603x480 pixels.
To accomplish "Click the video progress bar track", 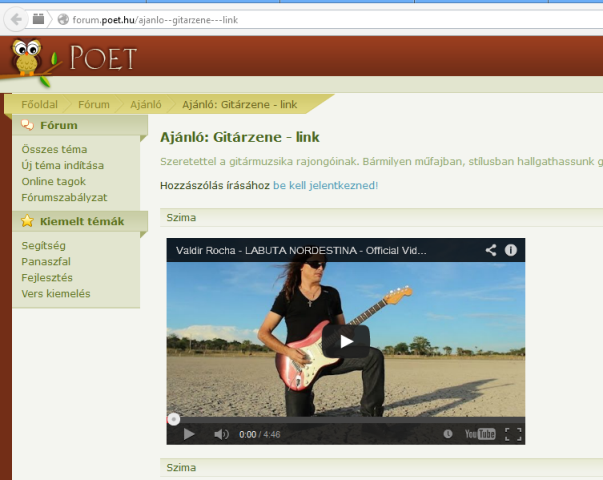I will (x=346, y=420).
